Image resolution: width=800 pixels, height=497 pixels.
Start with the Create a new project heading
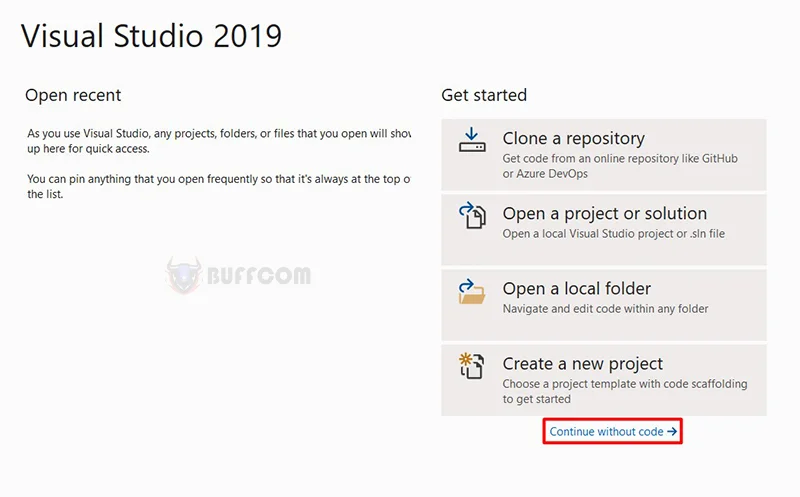[x=583, y=363]
